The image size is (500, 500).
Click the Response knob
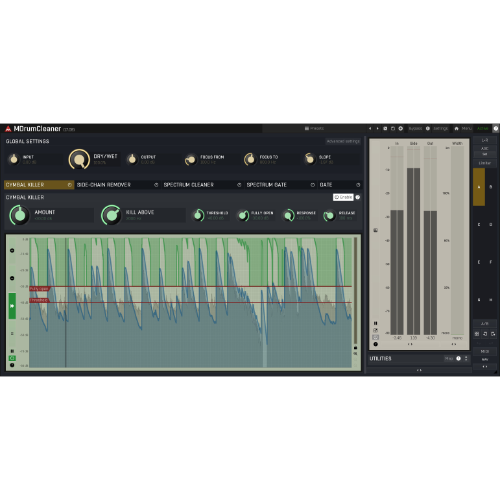(289, 215)
